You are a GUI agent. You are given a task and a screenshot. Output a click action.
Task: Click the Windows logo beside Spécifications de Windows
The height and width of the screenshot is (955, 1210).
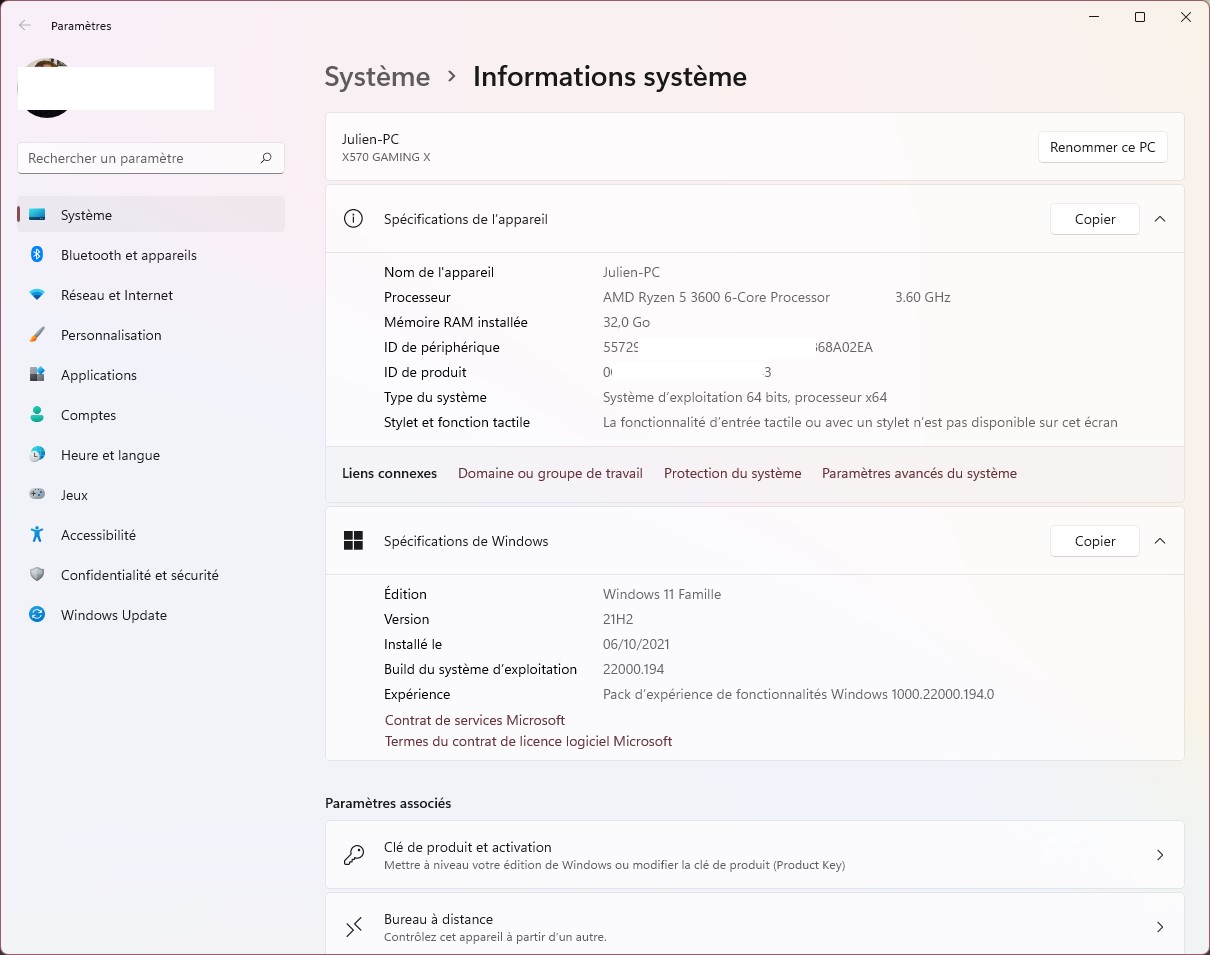pyautogui.click(x=353, y=541)
